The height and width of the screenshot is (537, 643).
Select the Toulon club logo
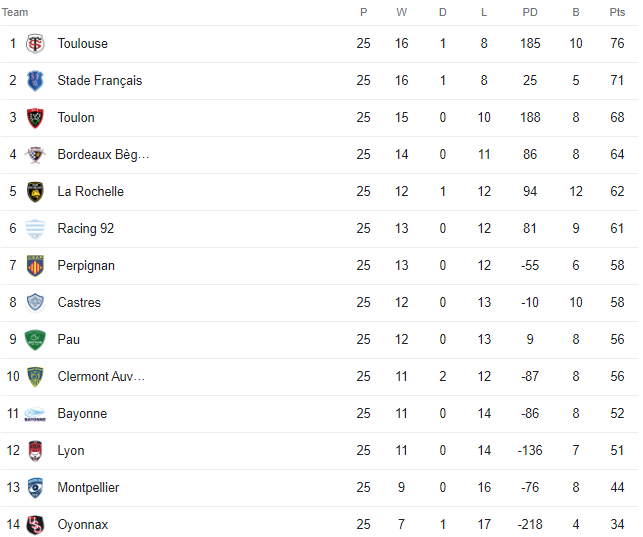[x=35, y=118]
